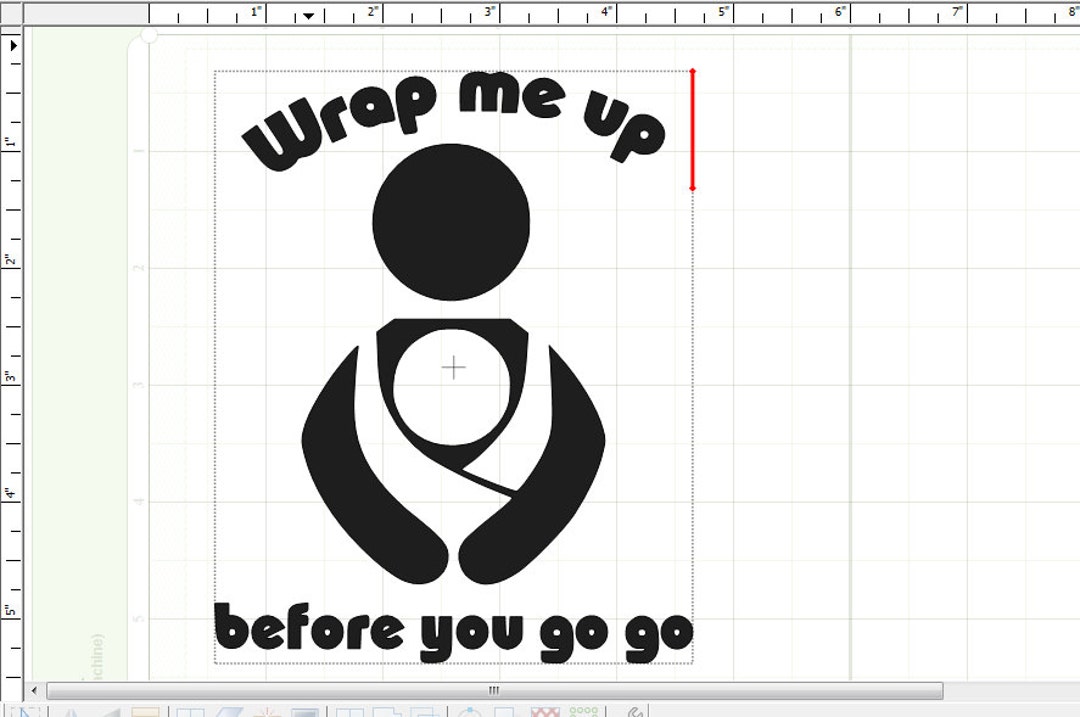The height and width of the screenshot is (717, 1080).
Task: Click the red vertical measurement marker
Action: [692, 128]
